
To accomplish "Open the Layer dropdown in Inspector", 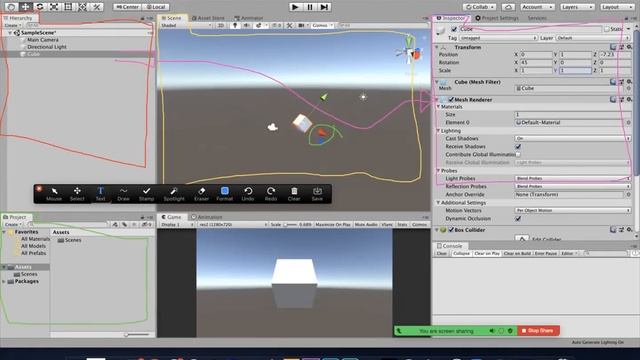I will (593, 38).
